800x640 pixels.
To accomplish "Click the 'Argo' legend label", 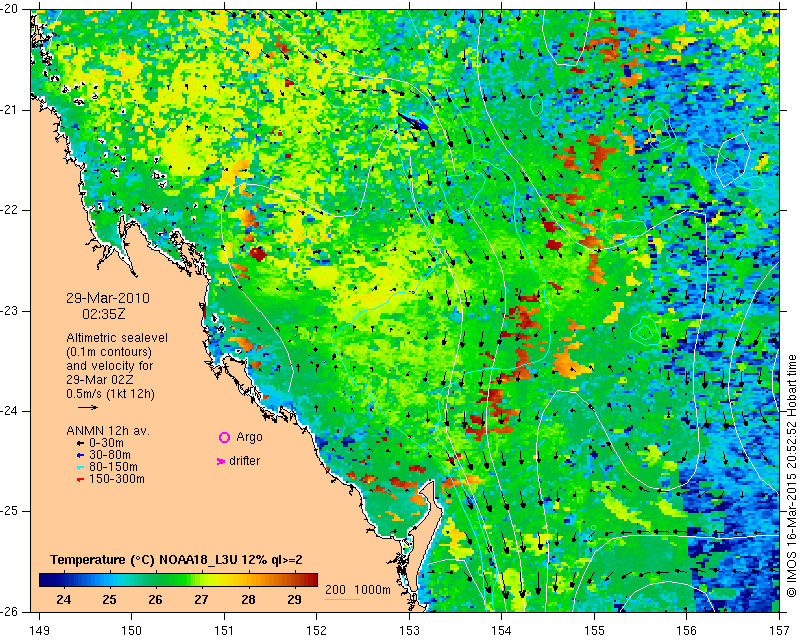I will (x=249, y=437).
